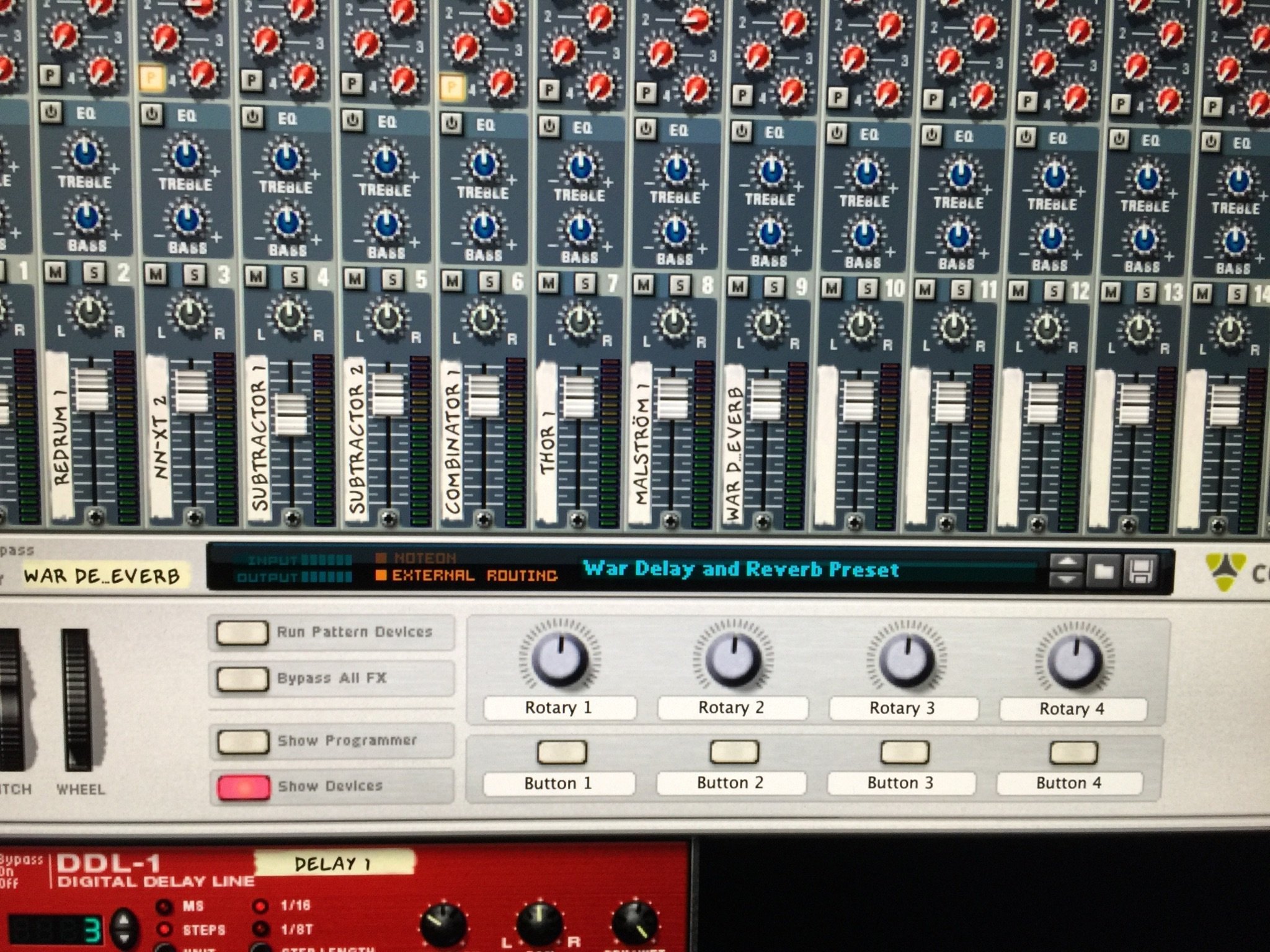Click the War Delay and Reverb Preset name
Screen dimensions: 1270x952
click(741, 569)
